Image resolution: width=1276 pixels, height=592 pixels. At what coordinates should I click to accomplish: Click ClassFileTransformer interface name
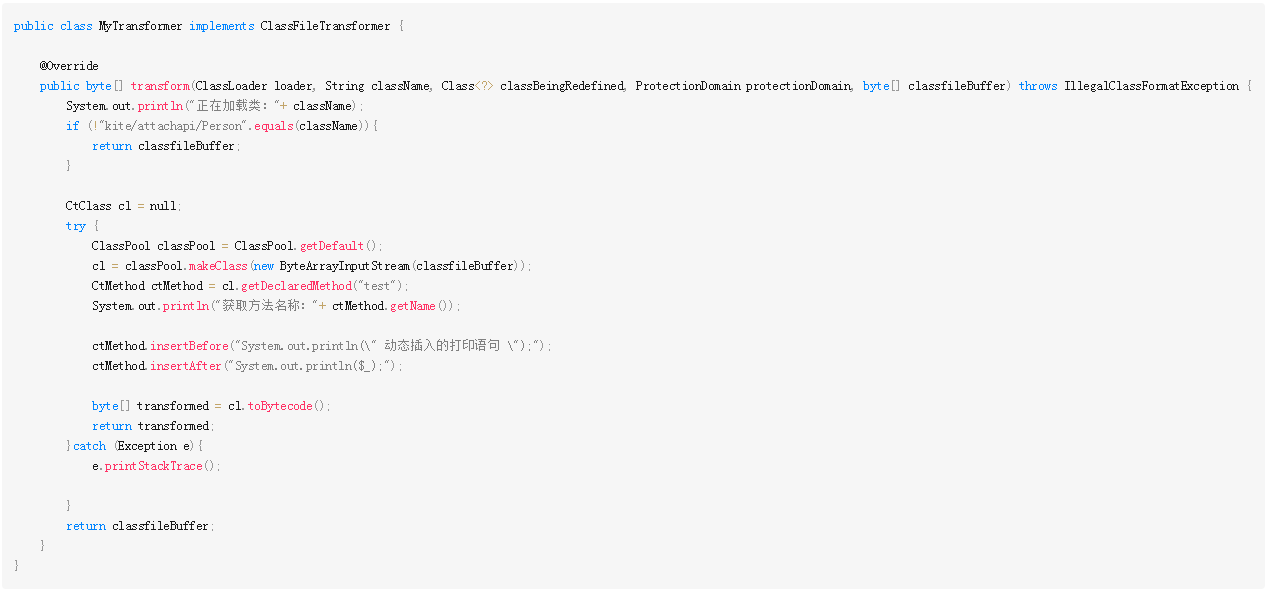(x=325, y=26)
